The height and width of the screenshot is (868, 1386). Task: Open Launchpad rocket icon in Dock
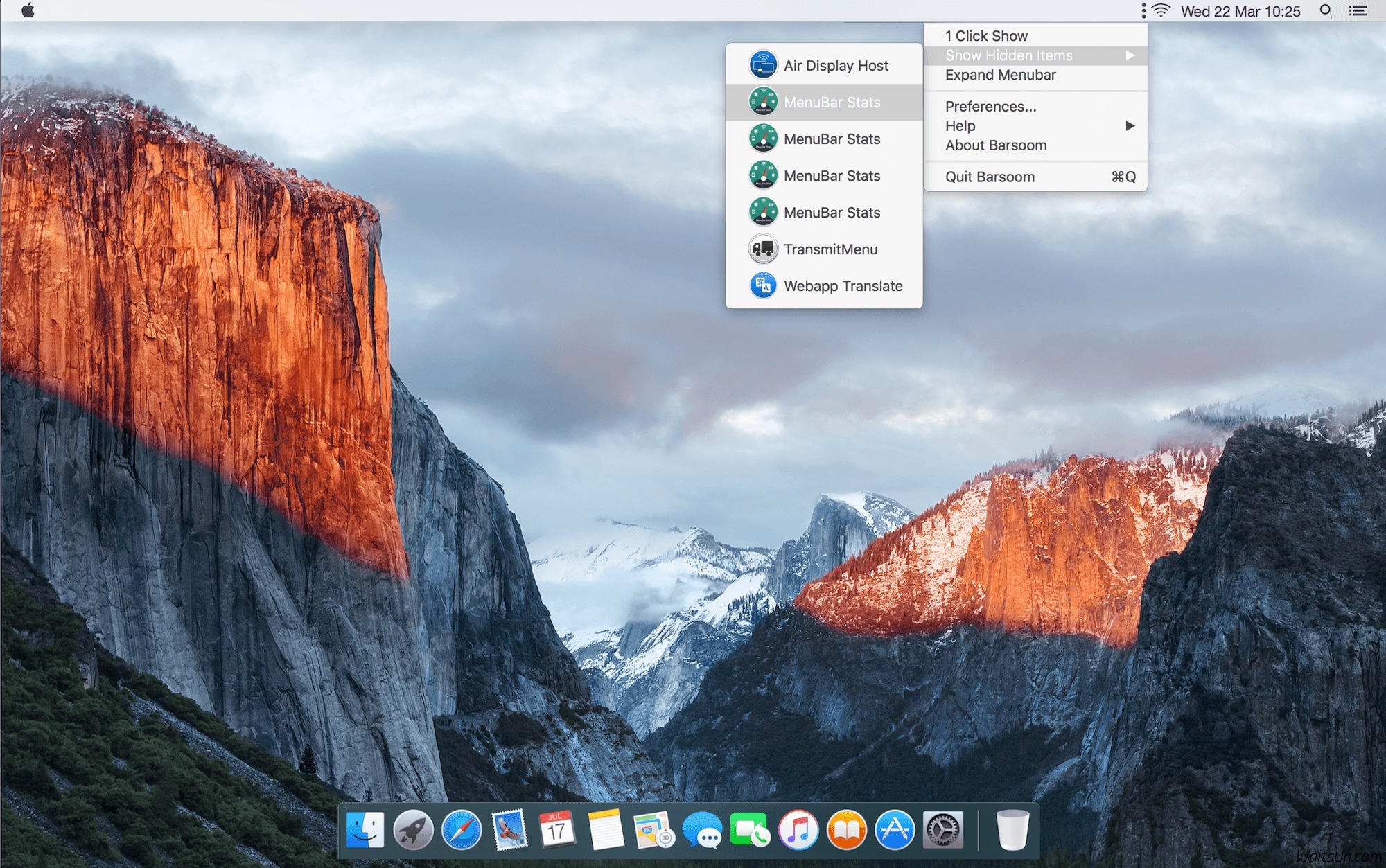413,830
